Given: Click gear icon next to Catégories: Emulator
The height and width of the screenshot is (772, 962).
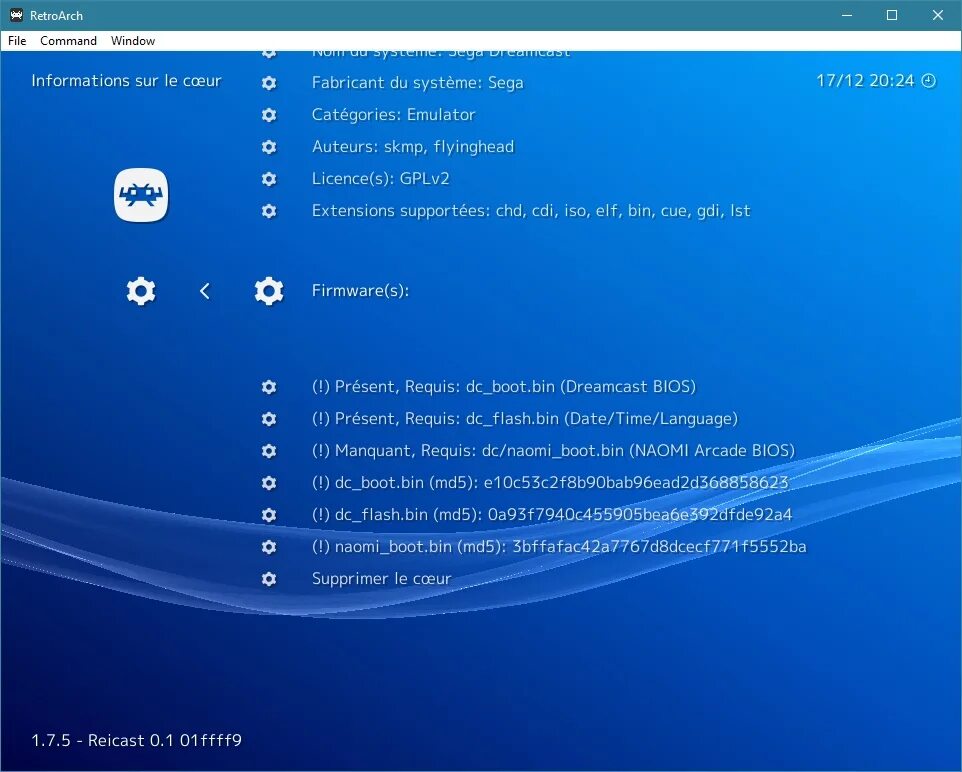Looking at the screenshot, I should 269,115.
